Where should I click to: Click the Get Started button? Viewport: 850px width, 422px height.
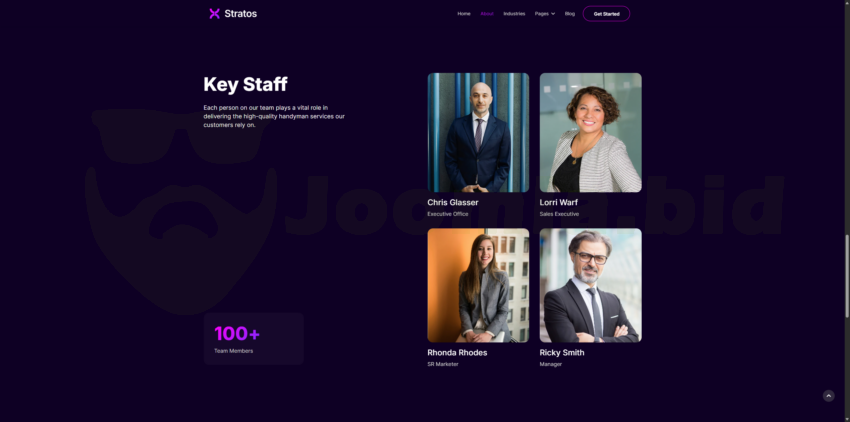coord(606,14)
